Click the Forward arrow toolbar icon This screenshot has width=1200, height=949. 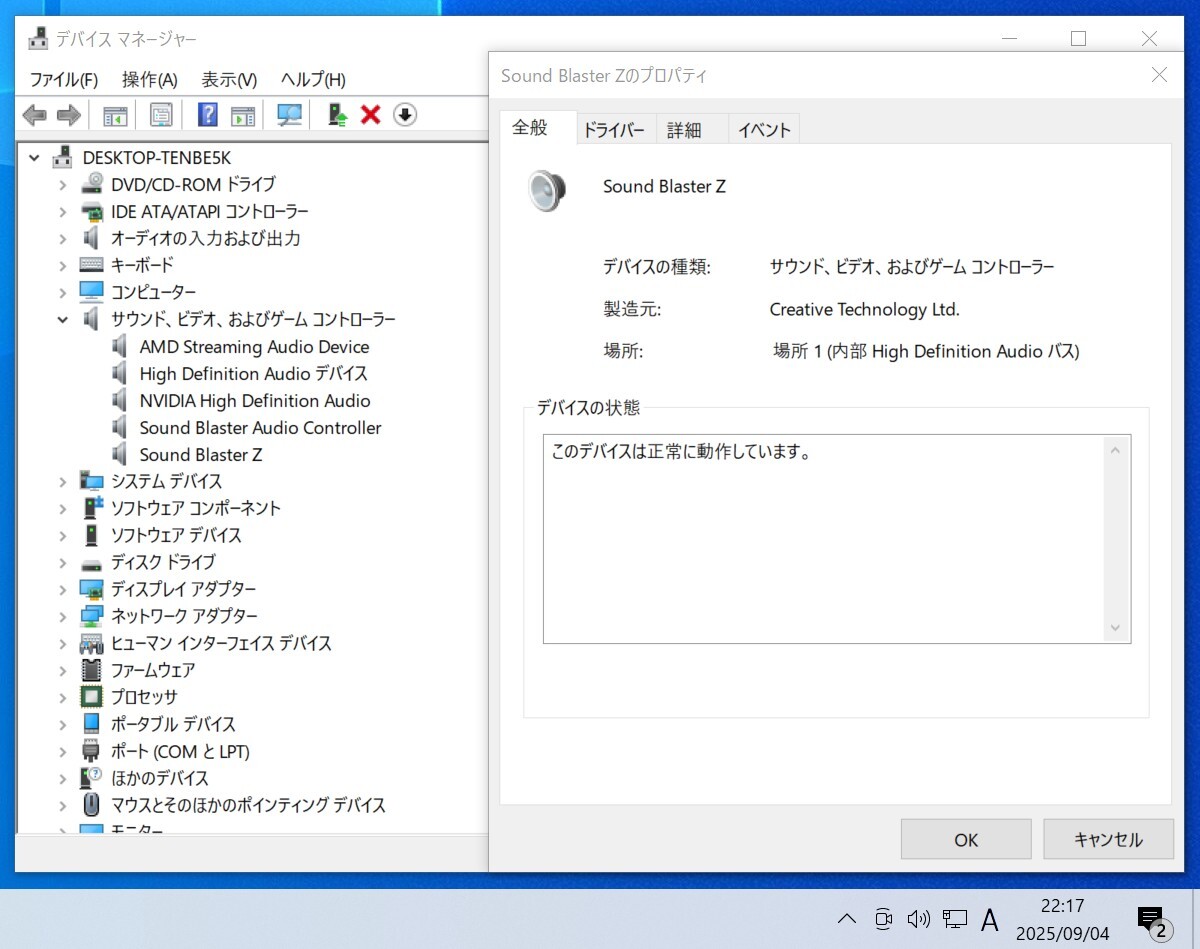pyautogui.click(x=68, y=115)
